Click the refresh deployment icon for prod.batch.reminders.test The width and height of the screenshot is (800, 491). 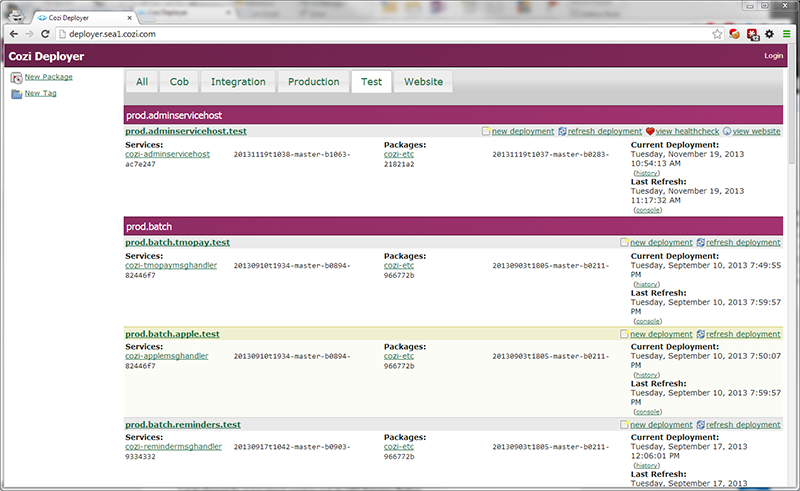point(701,425)
